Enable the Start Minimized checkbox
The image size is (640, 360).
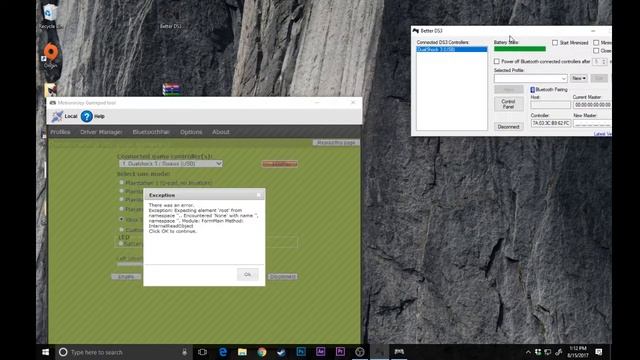pos(555,42)
